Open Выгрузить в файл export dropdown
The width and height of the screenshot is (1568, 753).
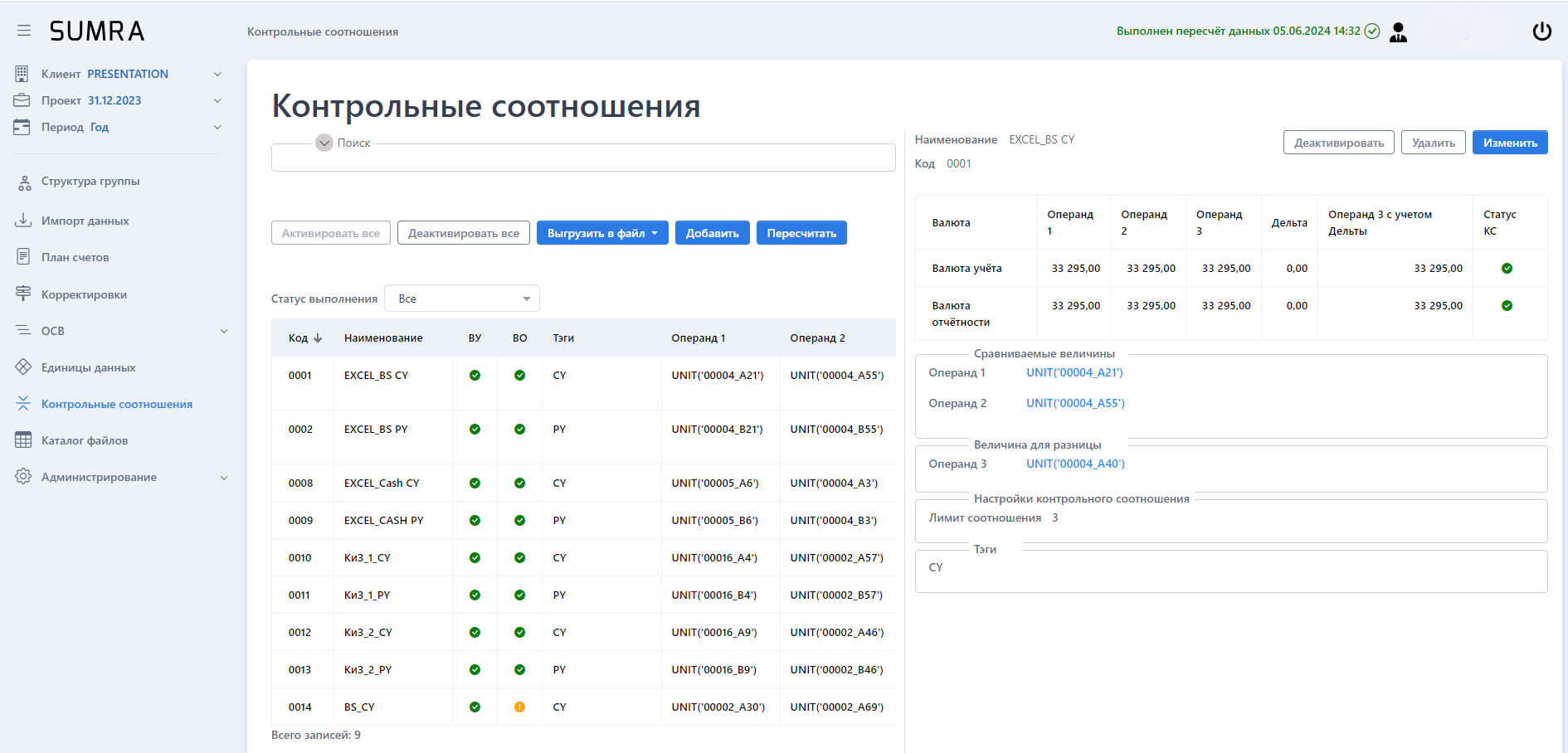pos(601,233)
